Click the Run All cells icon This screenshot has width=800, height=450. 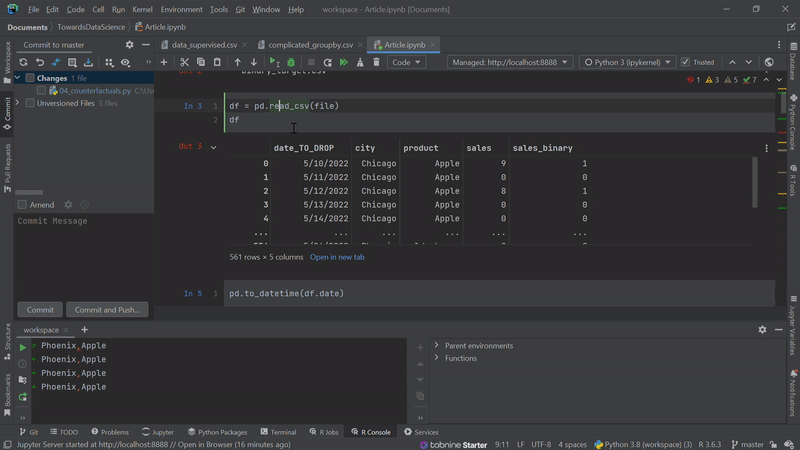click(x=343, y=62)
